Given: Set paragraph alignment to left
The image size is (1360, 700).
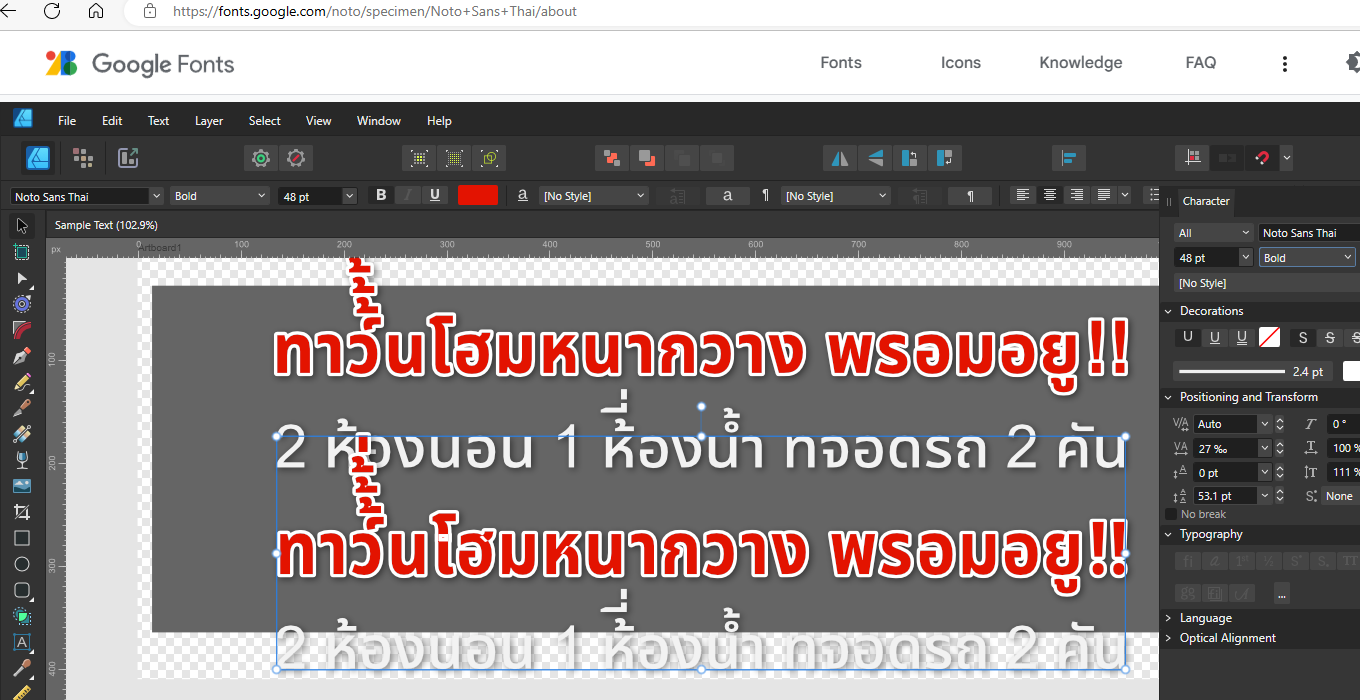Looking at the screenshot, I should 1023,195.
